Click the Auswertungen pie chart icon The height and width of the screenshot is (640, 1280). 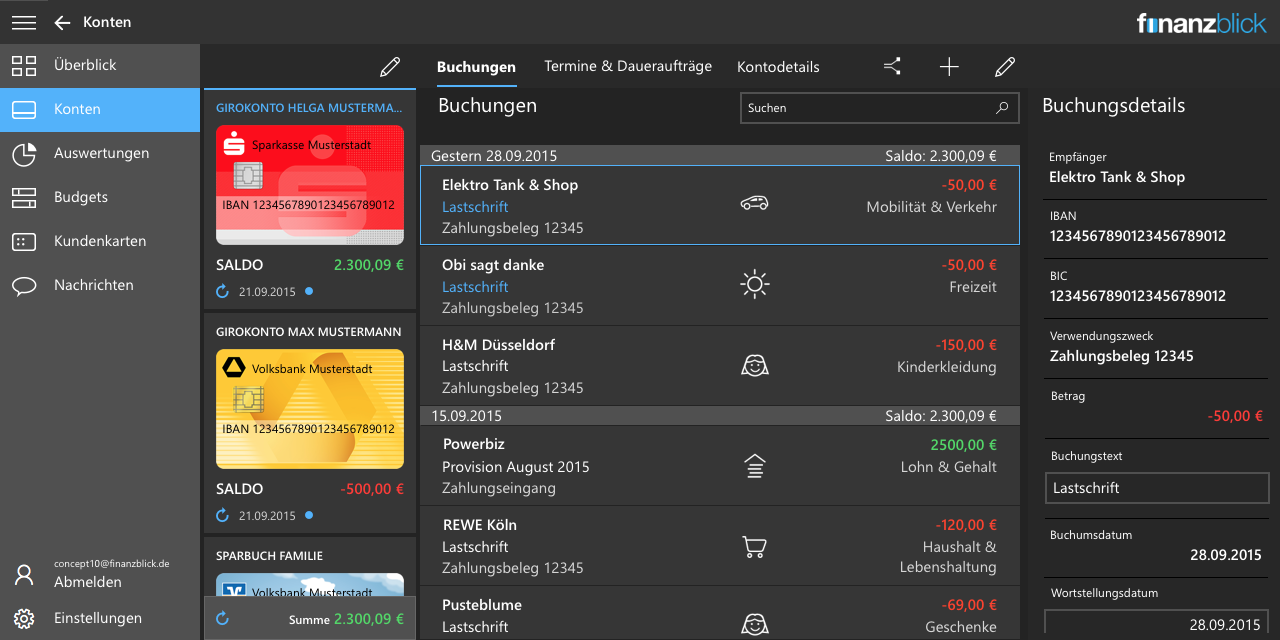coord(24,154)
